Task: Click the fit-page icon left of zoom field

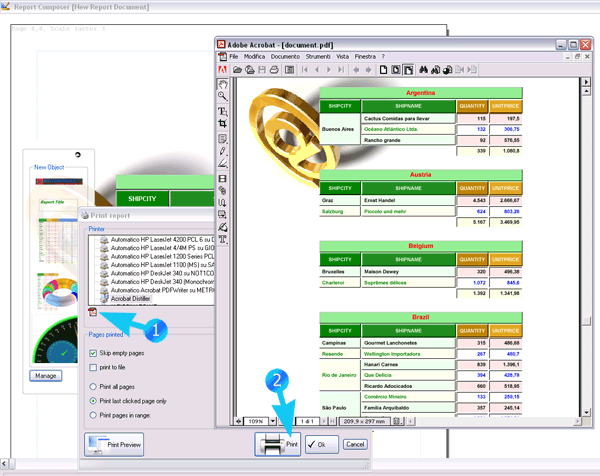Action: pos(238,421)
